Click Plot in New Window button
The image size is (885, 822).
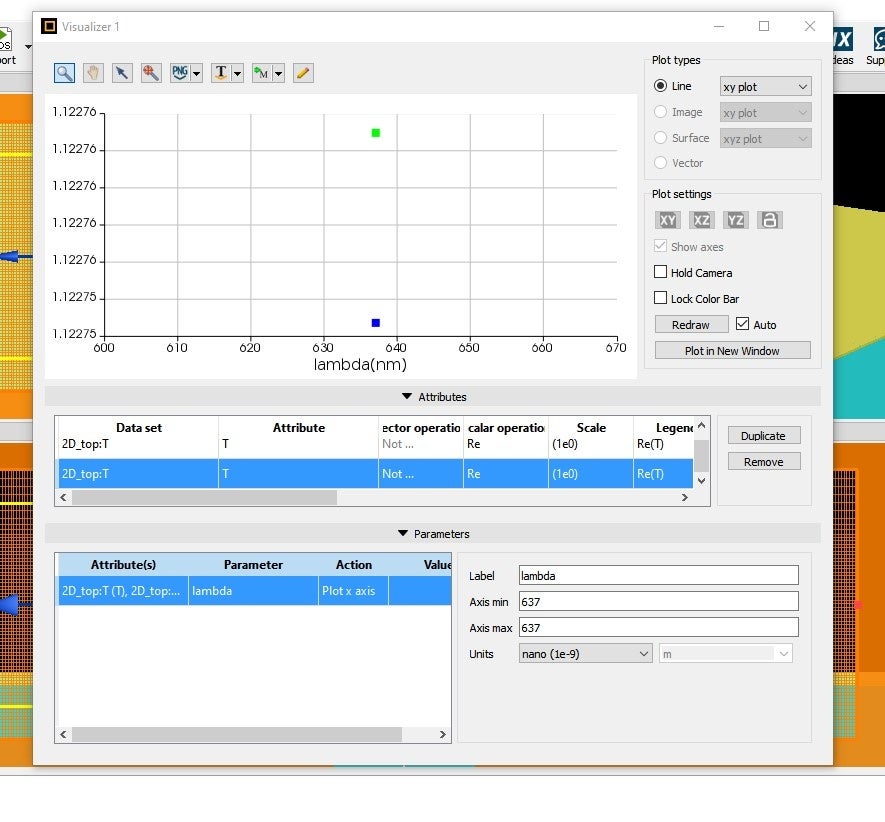click(x=732, y=351)
